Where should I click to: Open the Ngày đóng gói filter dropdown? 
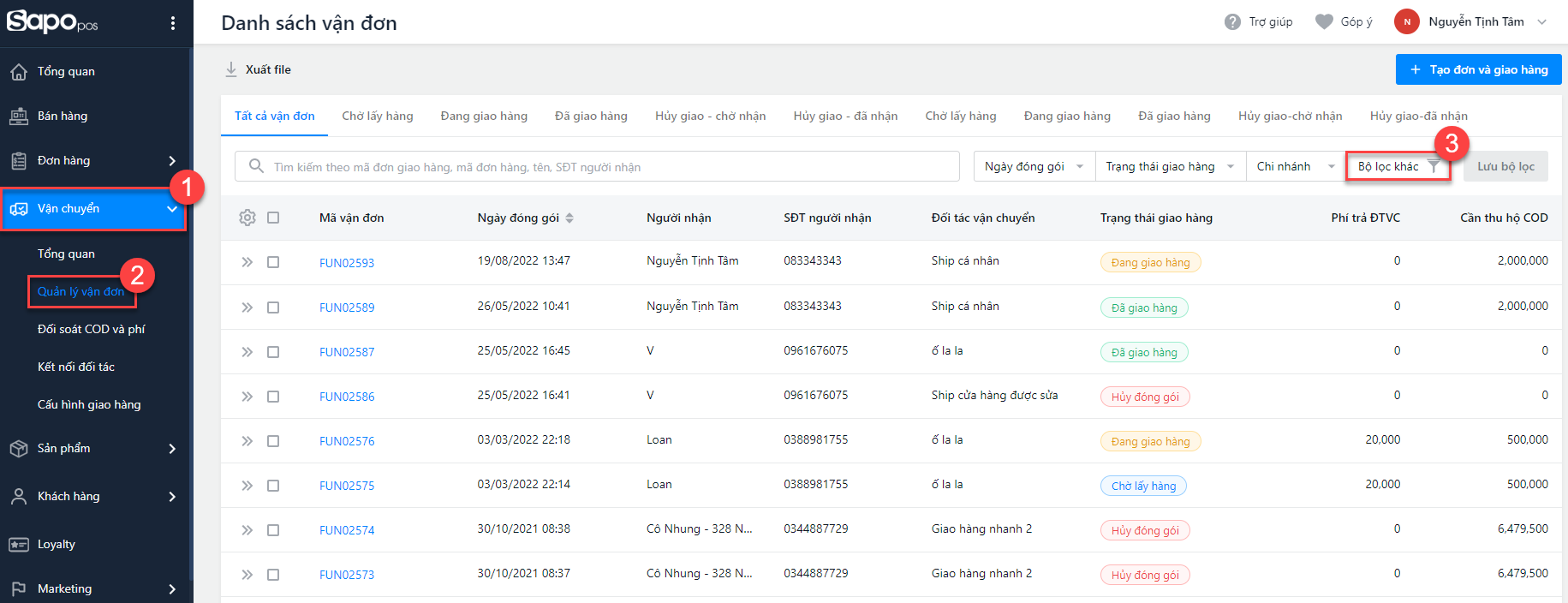tap(1034, 166)
